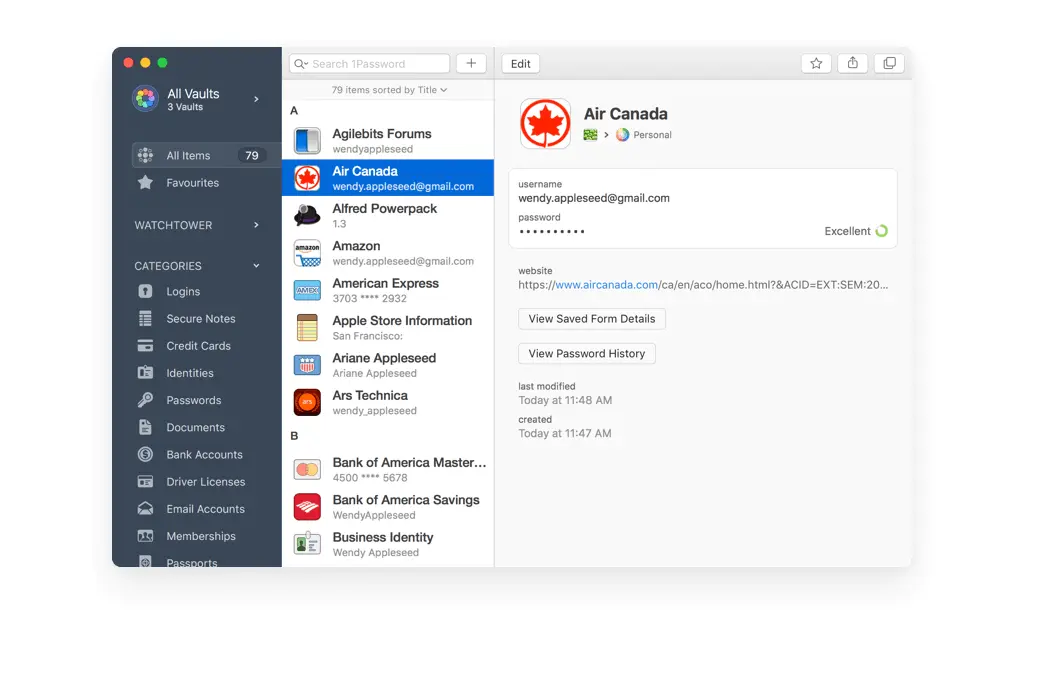Image resolution: width=1040 pixels, height=700 pixels.
Task: Select All Items in sidebar
Action: [x=206, y=155]
